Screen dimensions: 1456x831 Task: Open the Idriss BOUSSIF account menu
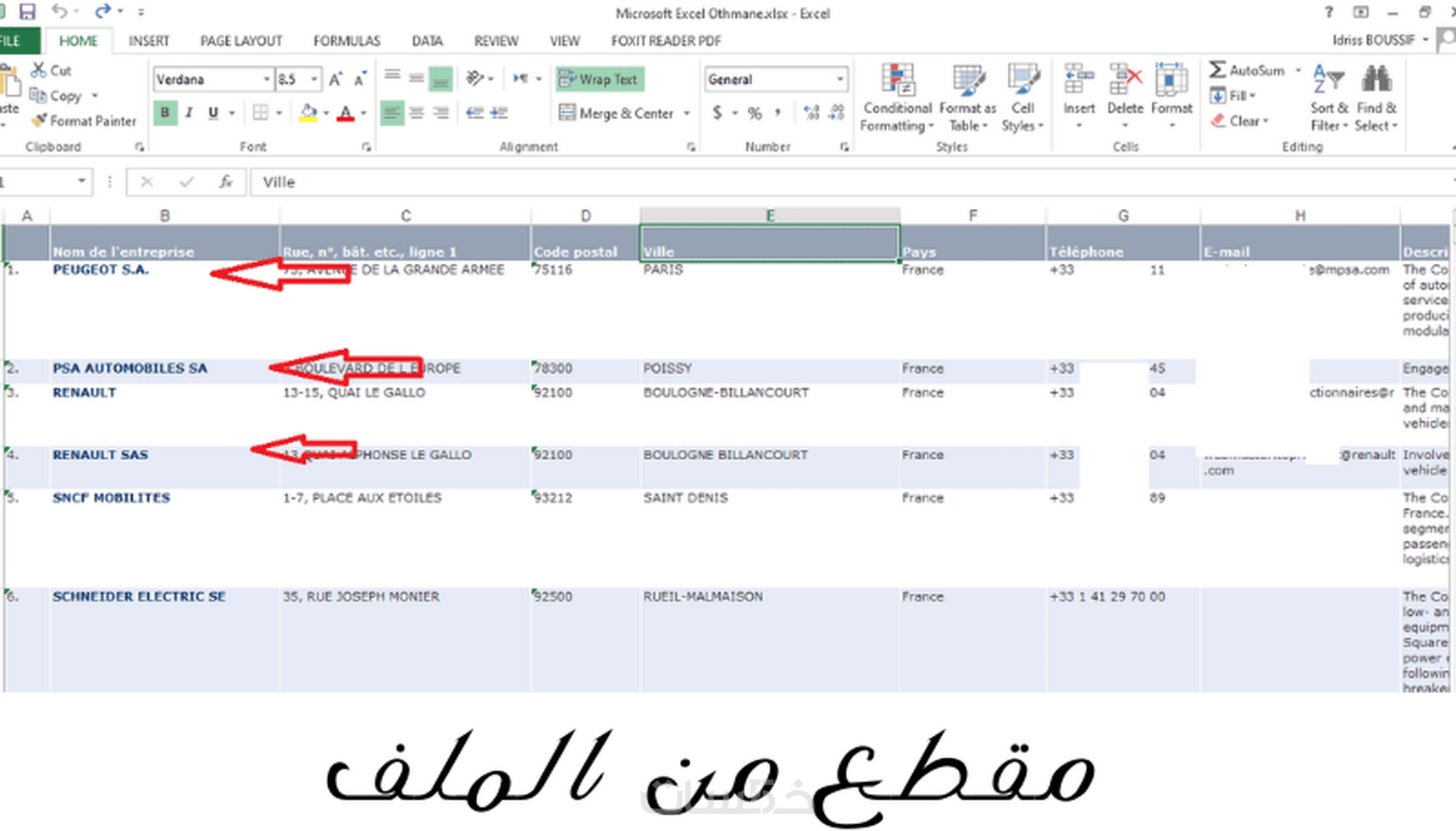point(1380,40)
